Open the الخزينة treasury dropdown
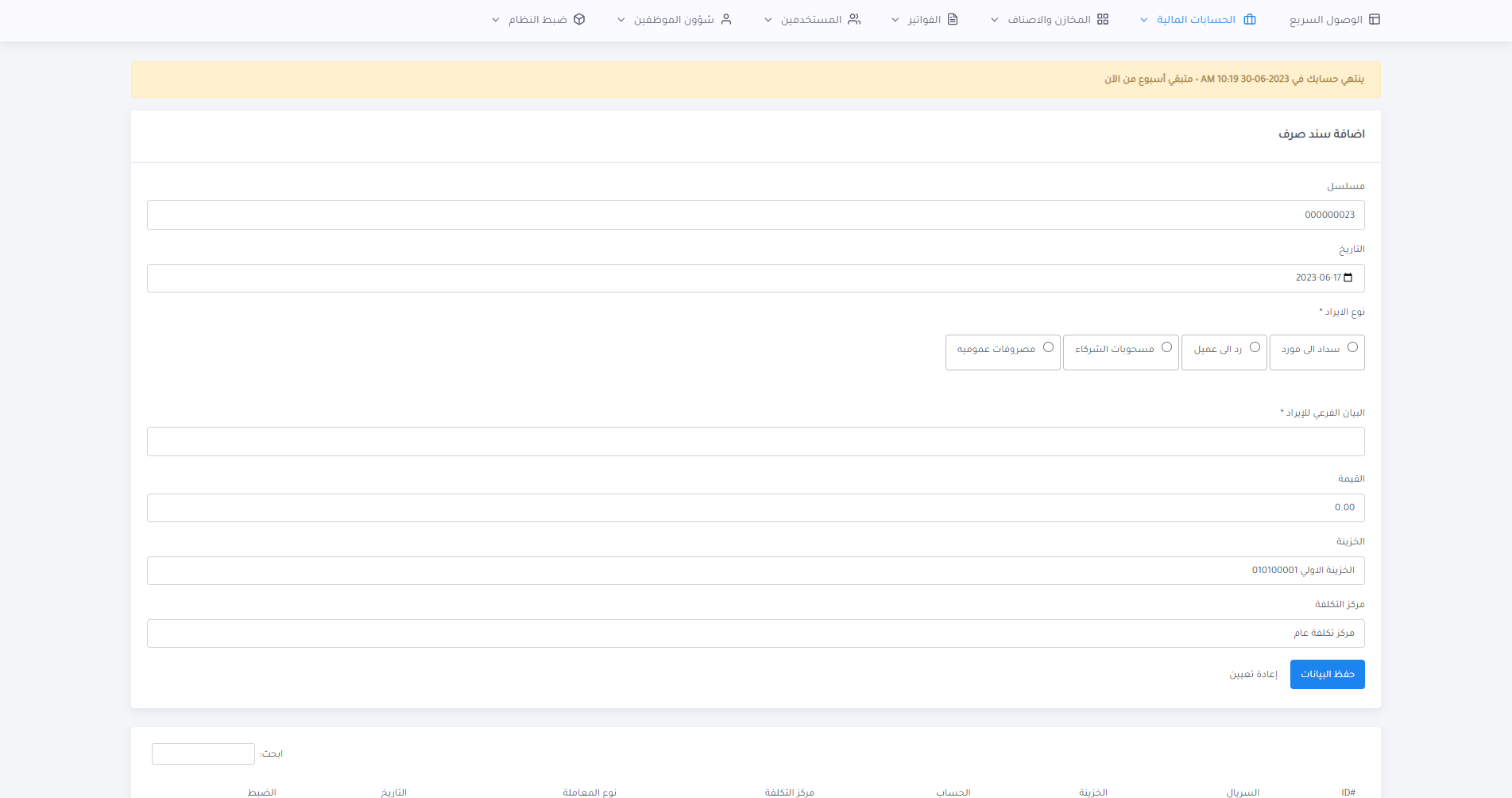The image size is (1512, 798). [x=756, y=571]
